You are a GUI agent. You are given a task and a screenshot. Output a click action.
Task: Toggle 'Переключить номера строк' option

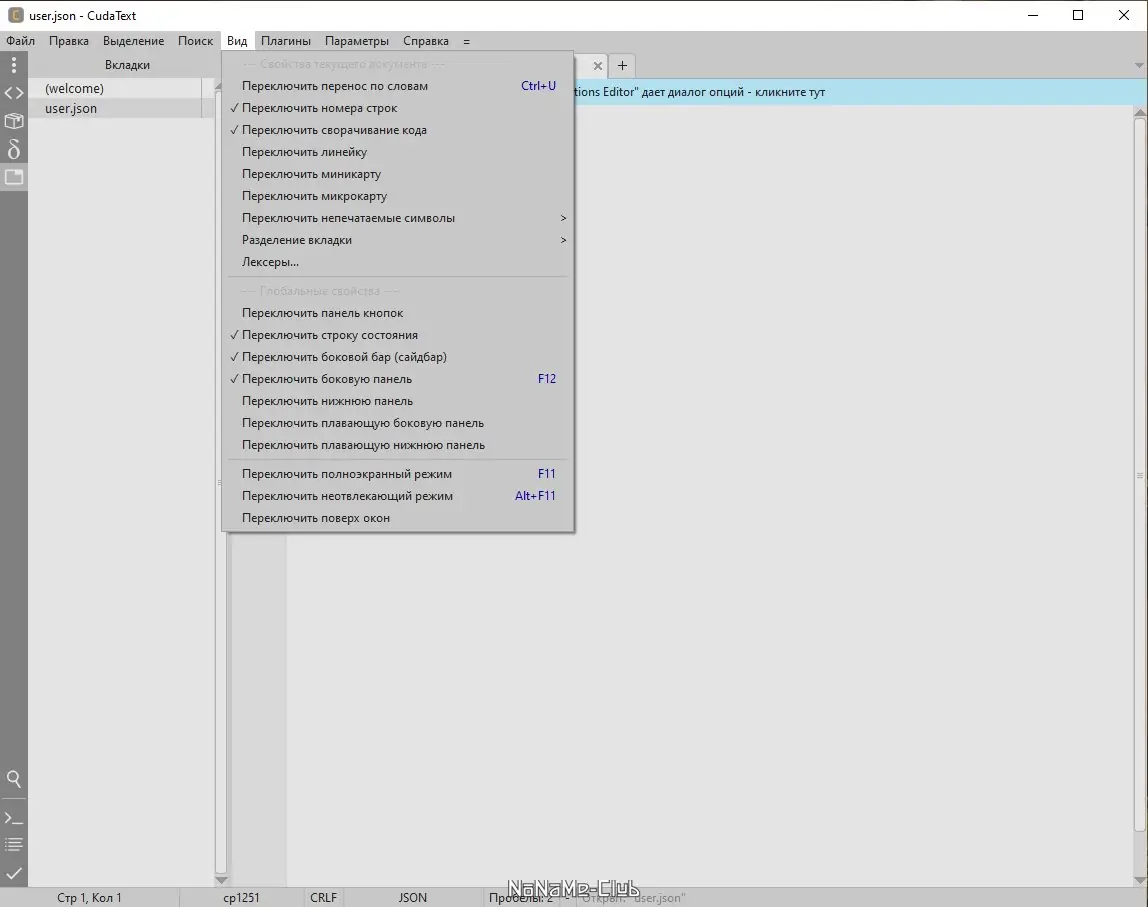tap(320, 107)
